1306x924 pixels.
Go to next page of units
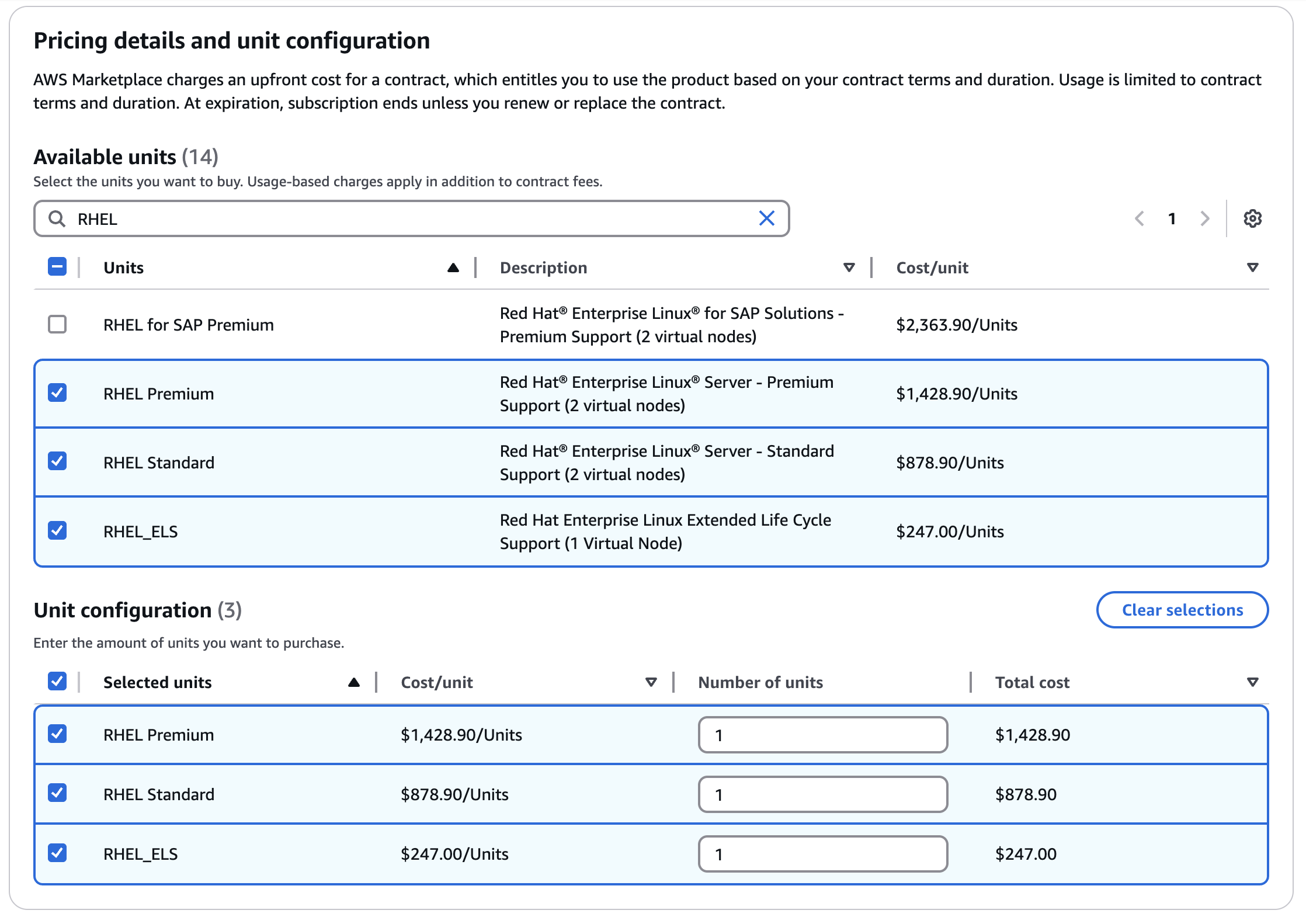pyautogui.click(x=1204, y=218)
